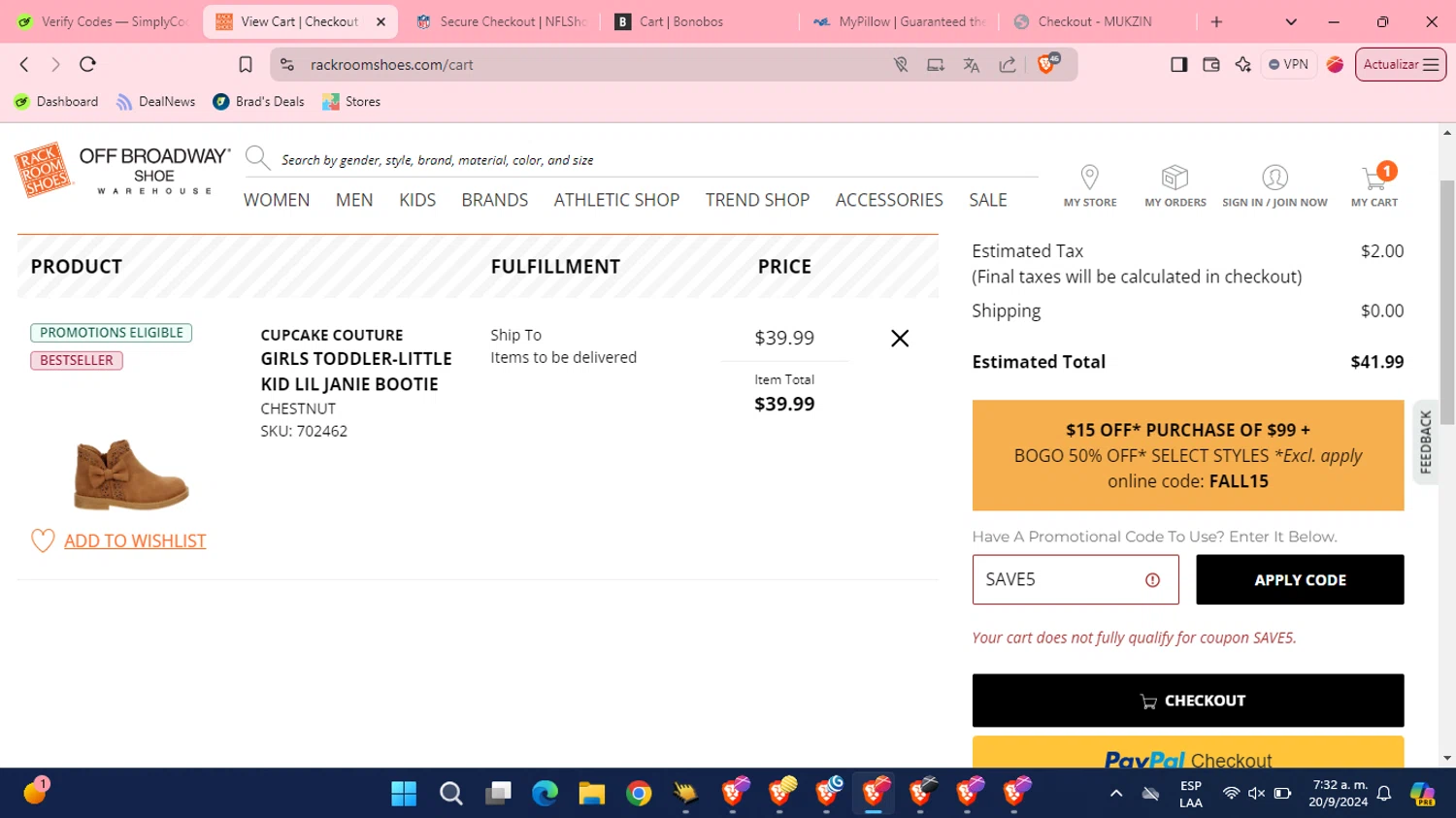1456x818 pixels.
Task: Click the VPN button
Action: coord(1288,64)
